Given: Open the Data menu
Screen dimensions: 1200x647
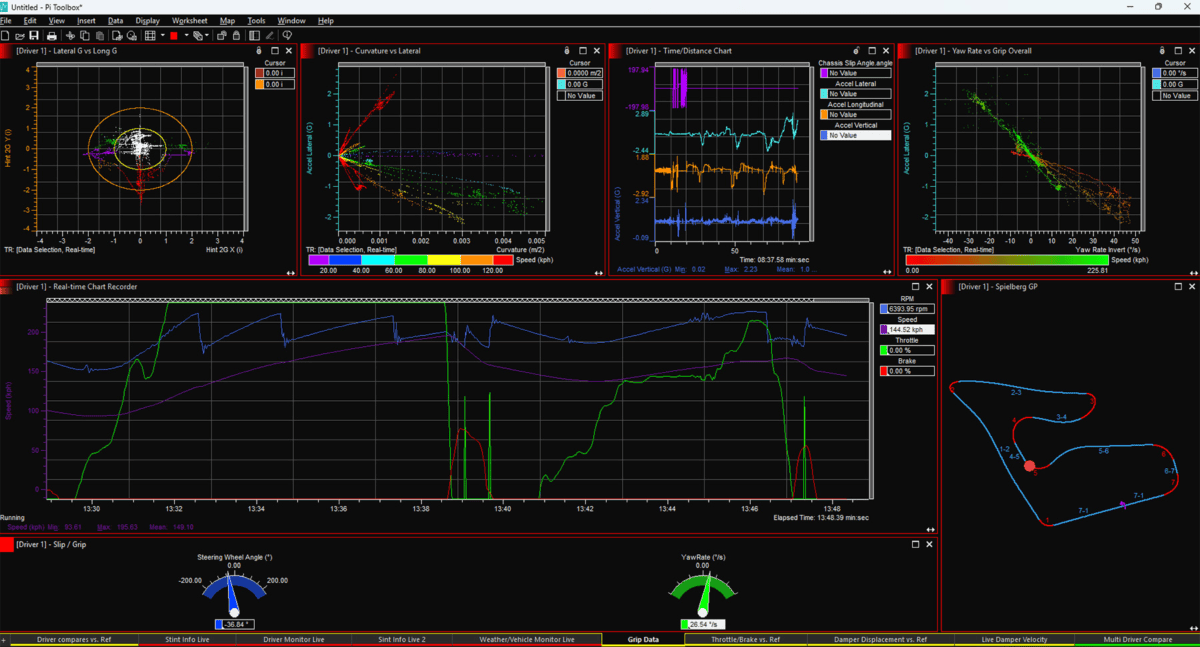Looking at the screenshot, I should pos(116,20).
